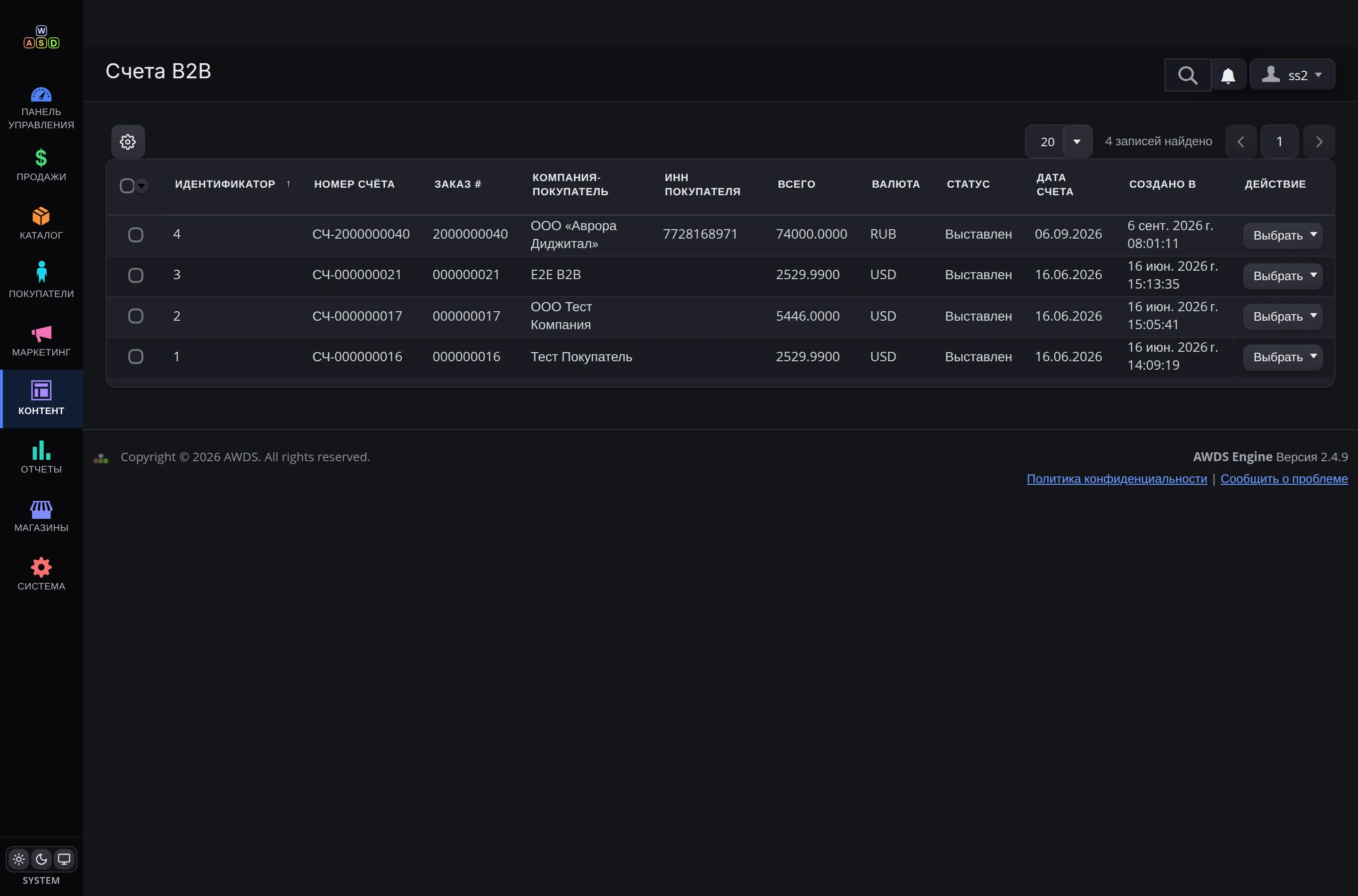Switch to light theme sun icon
1358x896 pixels.
tap(19, 859)
